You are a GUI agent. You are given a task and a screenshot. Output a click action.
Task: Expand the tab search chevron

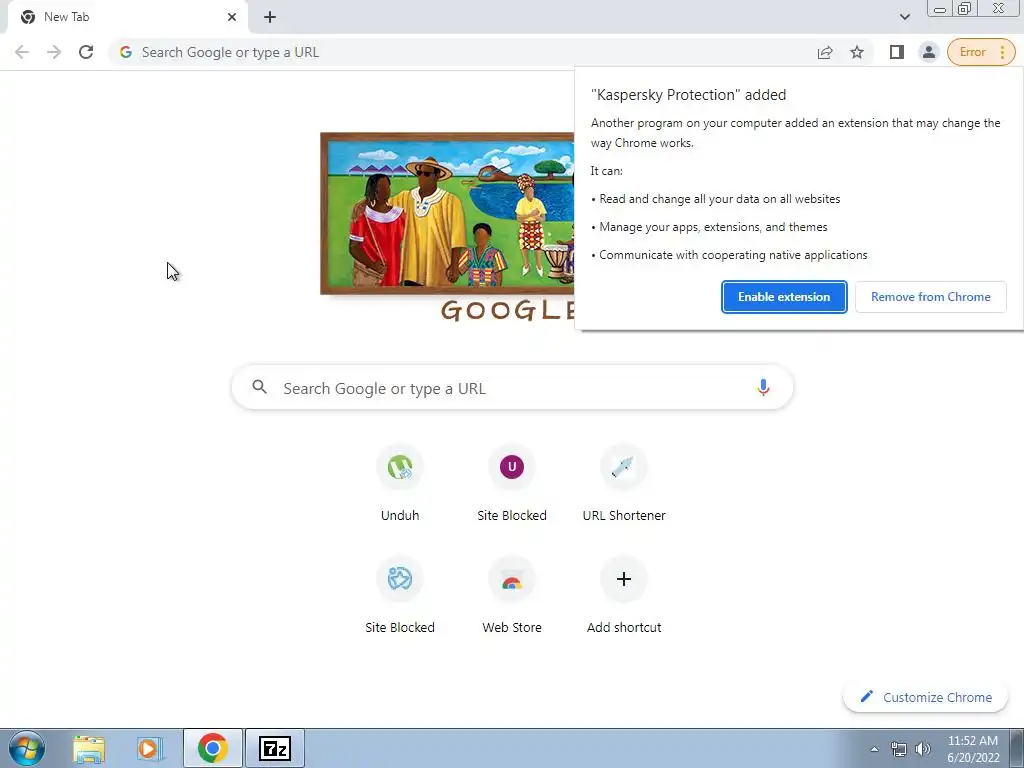point(904,17)
